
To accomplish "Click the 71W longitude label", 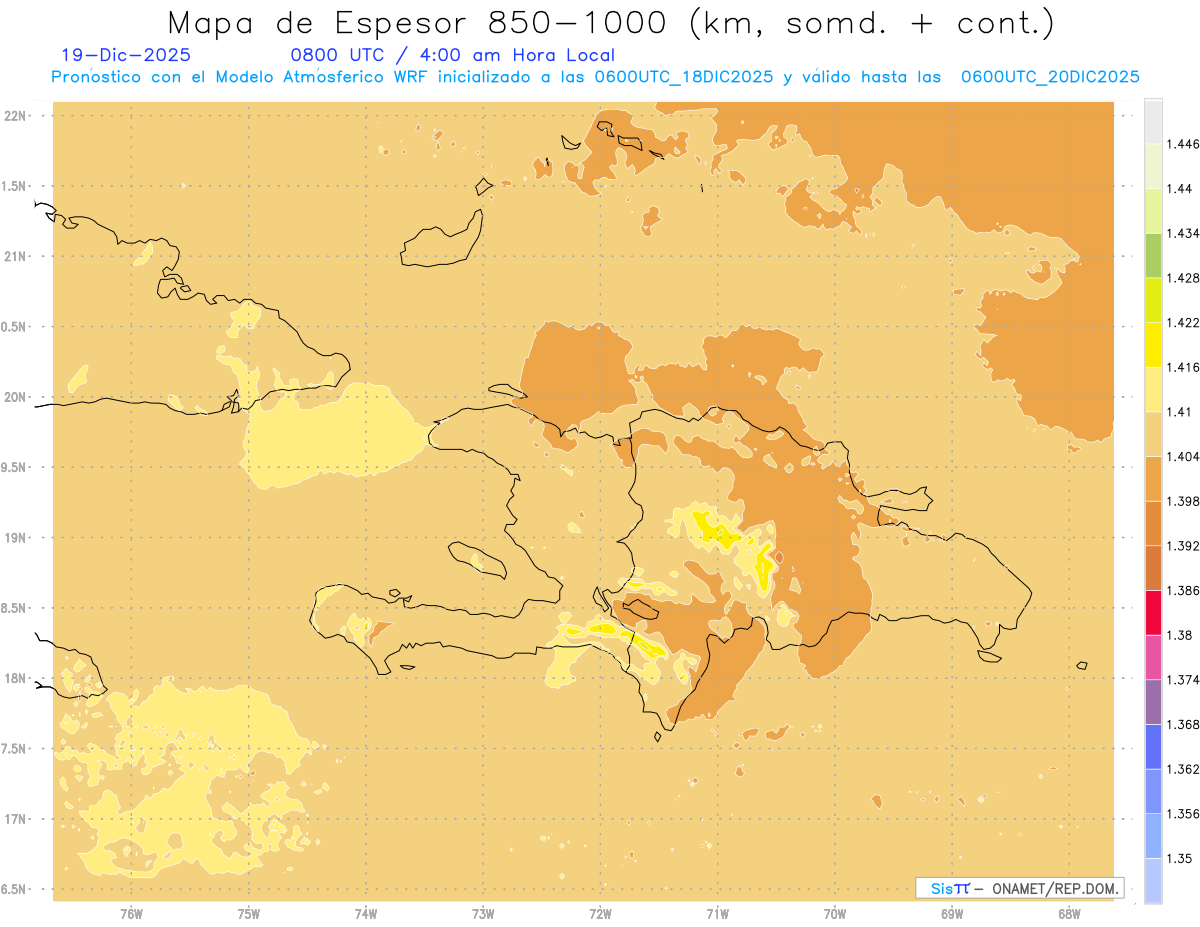I will coord(717,914).
